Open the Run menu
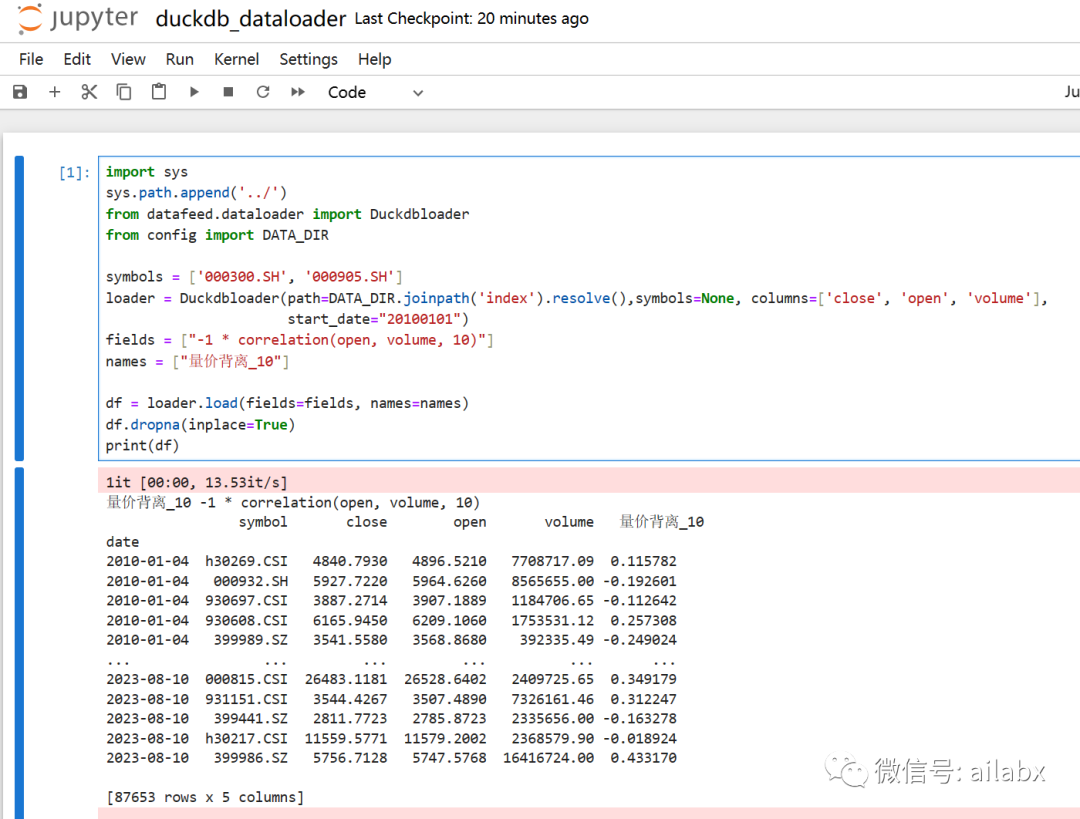The image size is (1080, 819). [x=180, y=59]
